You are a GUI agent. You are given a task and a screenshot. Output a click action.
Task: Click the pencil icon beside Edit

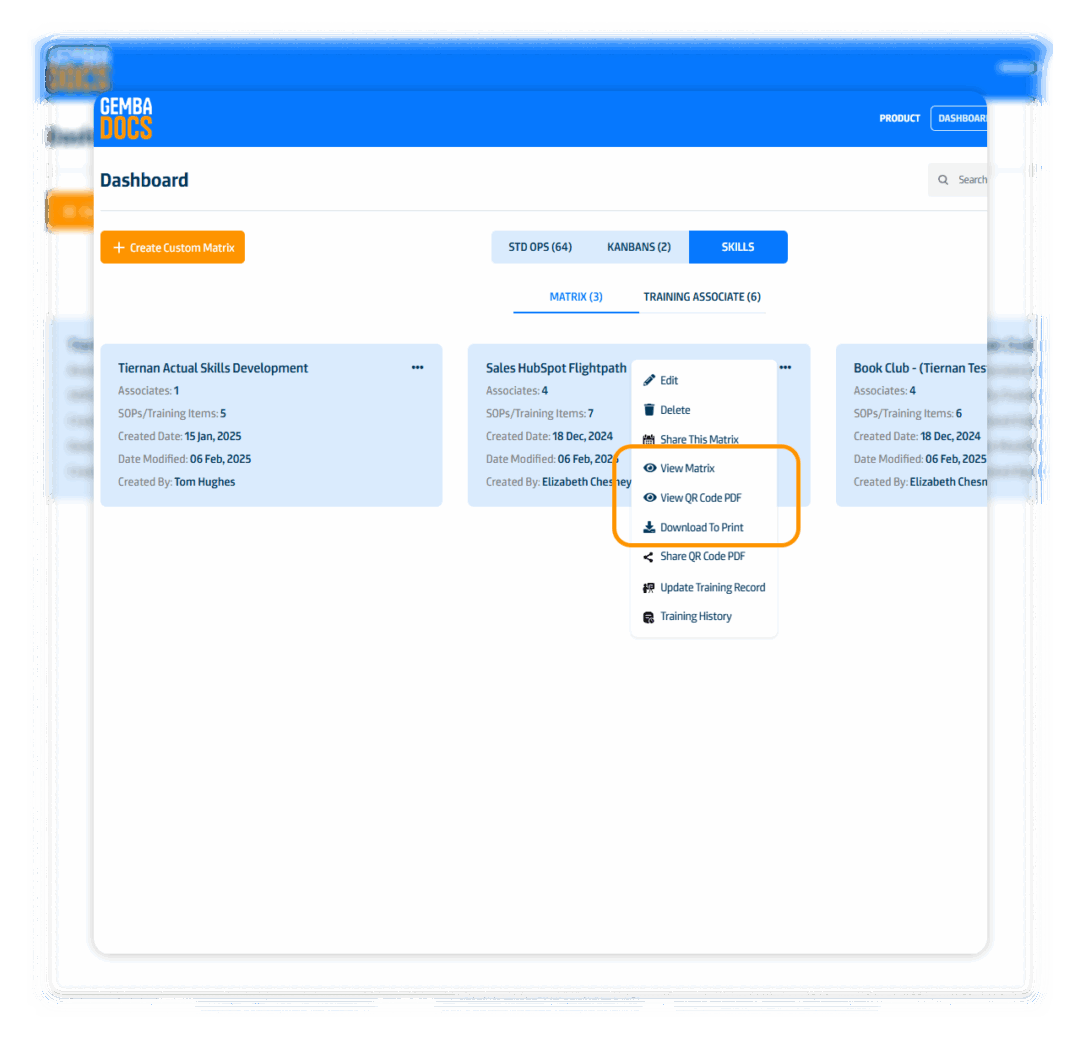[x=649, y=381]
